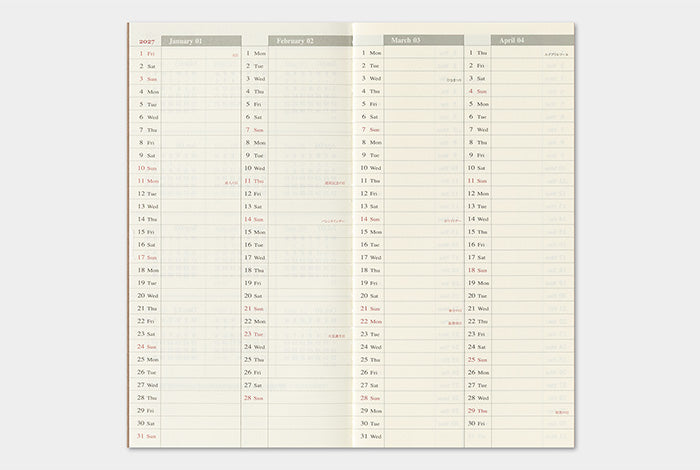Click '28 Sun' in the February column
The width and height of the screenshot is (700, 470).
click(x=254, y=398)
